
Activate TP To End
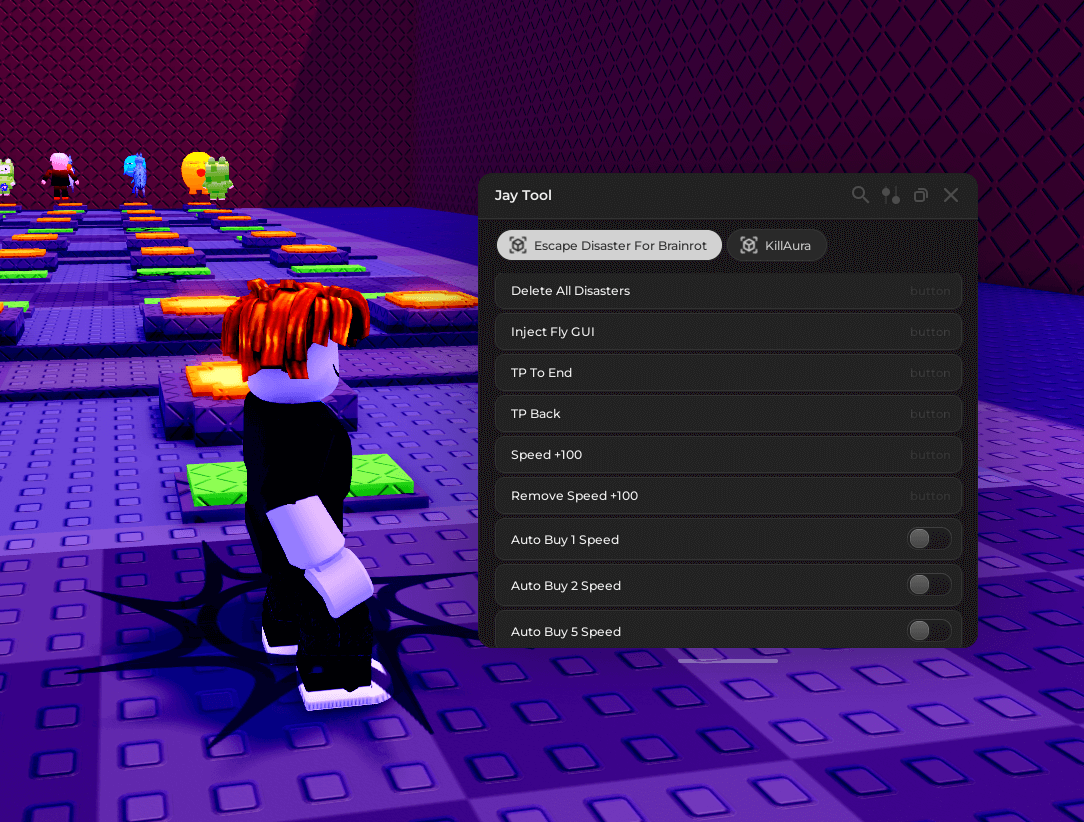(x=729, y=373)
